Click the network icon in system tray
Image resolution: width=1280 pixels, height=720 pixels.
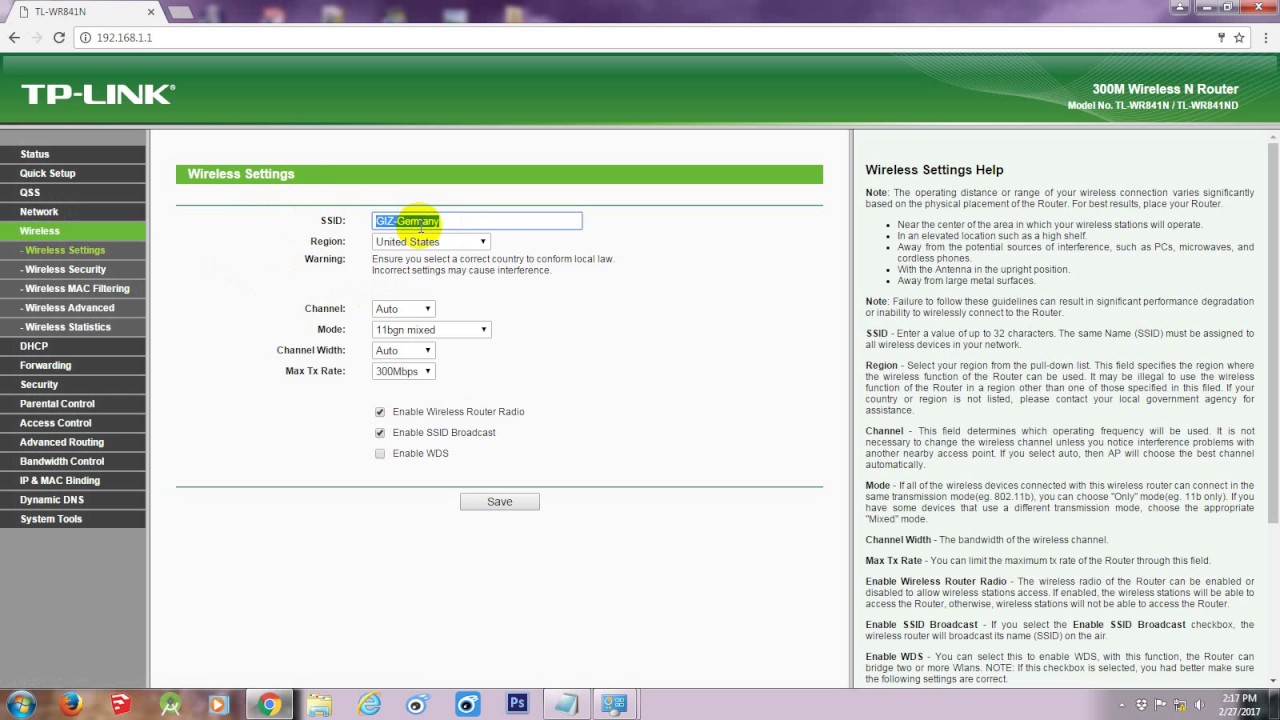(1181, 704)
